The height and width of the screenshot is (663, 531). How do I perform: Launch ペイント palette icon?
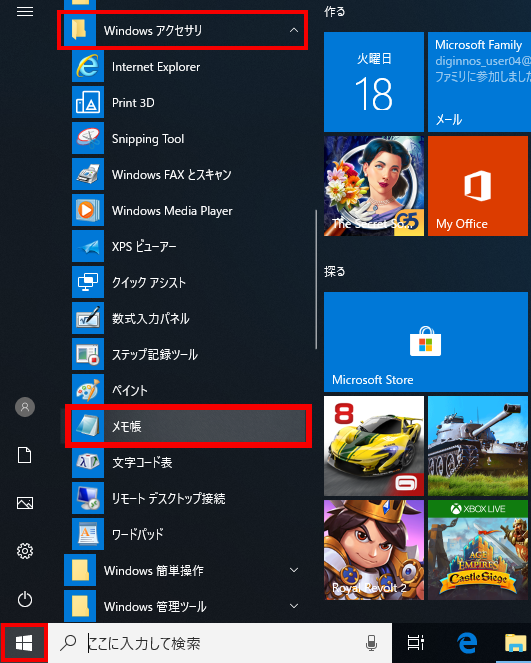coord(88,390)
